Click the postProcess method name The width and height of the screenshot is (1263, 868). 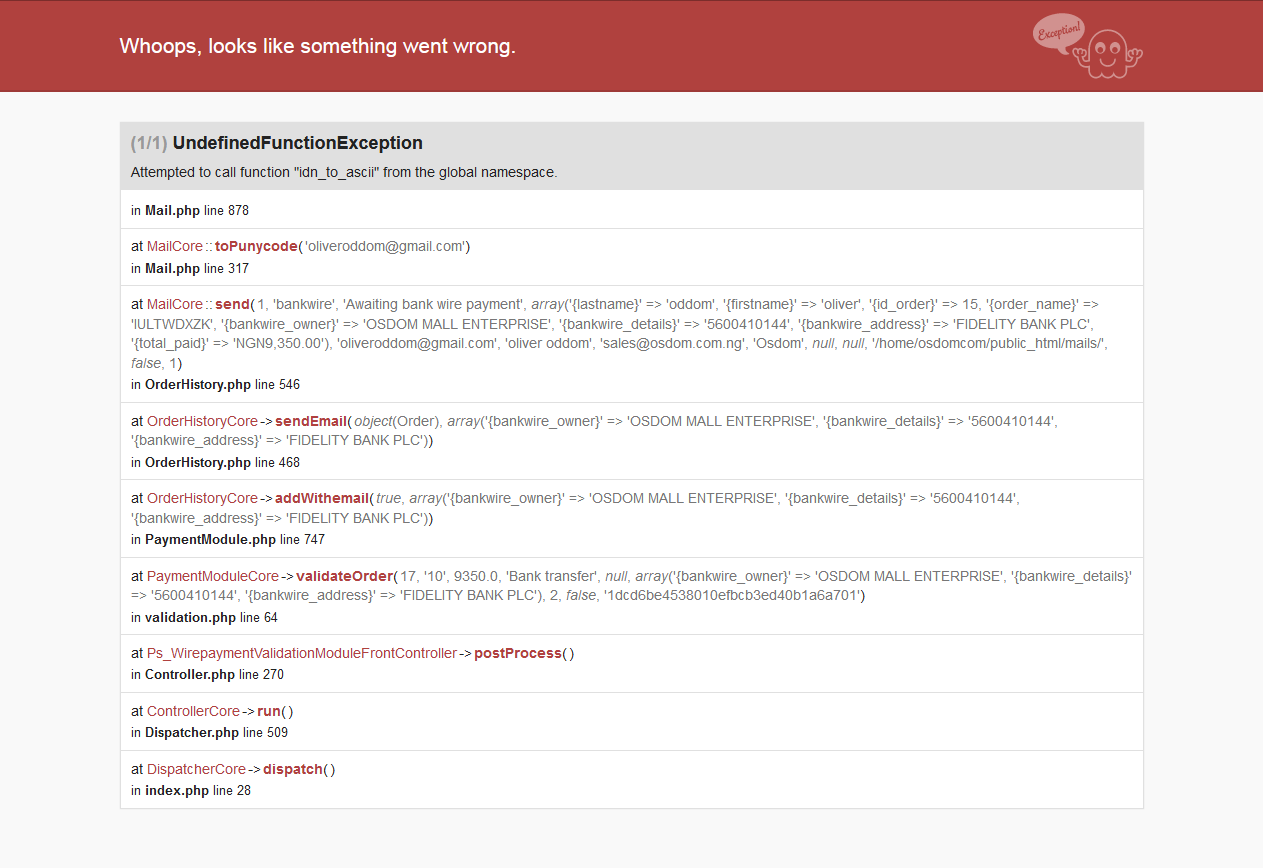[x=517, y=653]
